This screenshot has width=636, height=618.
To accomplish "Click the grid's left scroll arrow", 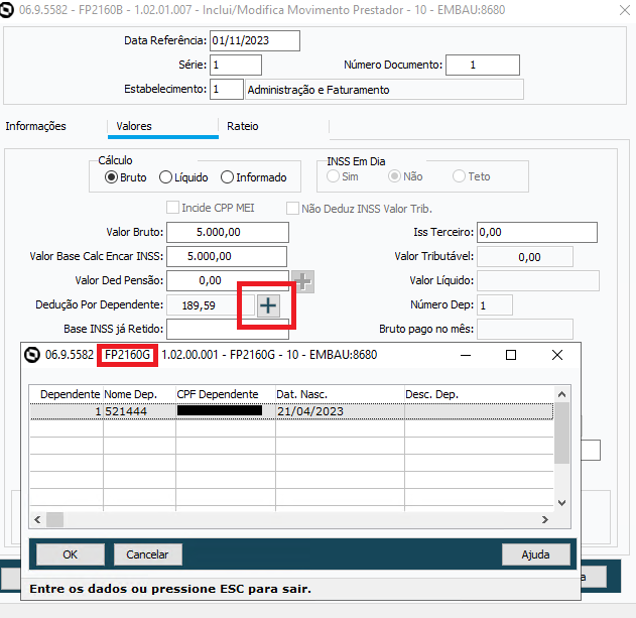I will 38,519.
